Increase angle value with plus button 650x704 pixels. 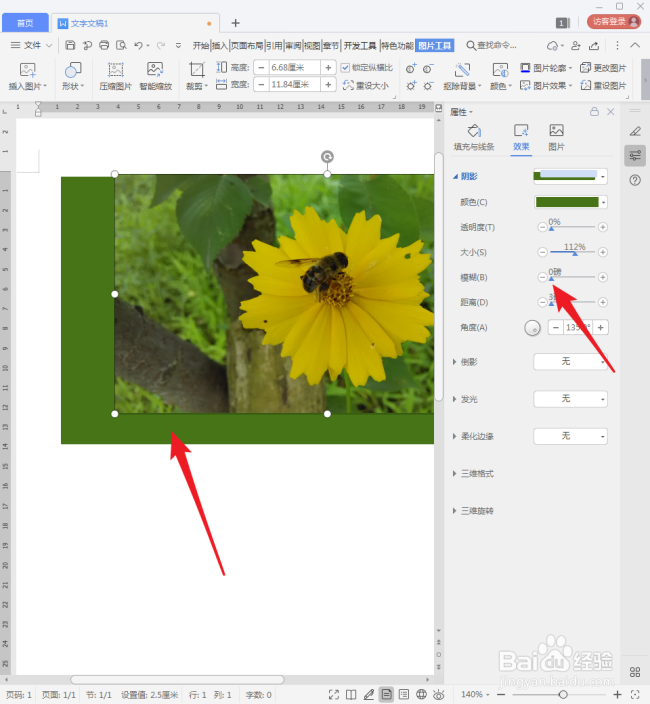[x=601, y=327]
